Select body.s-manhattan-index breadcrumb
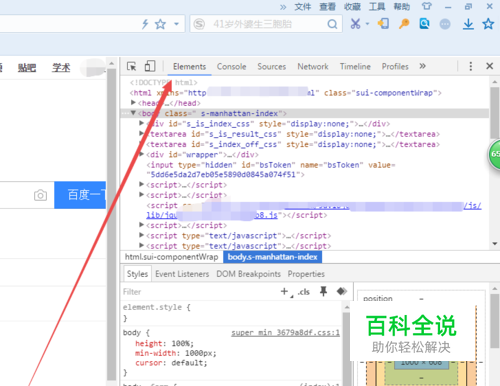This screenshot has height=386, width=500. (272, 257)
